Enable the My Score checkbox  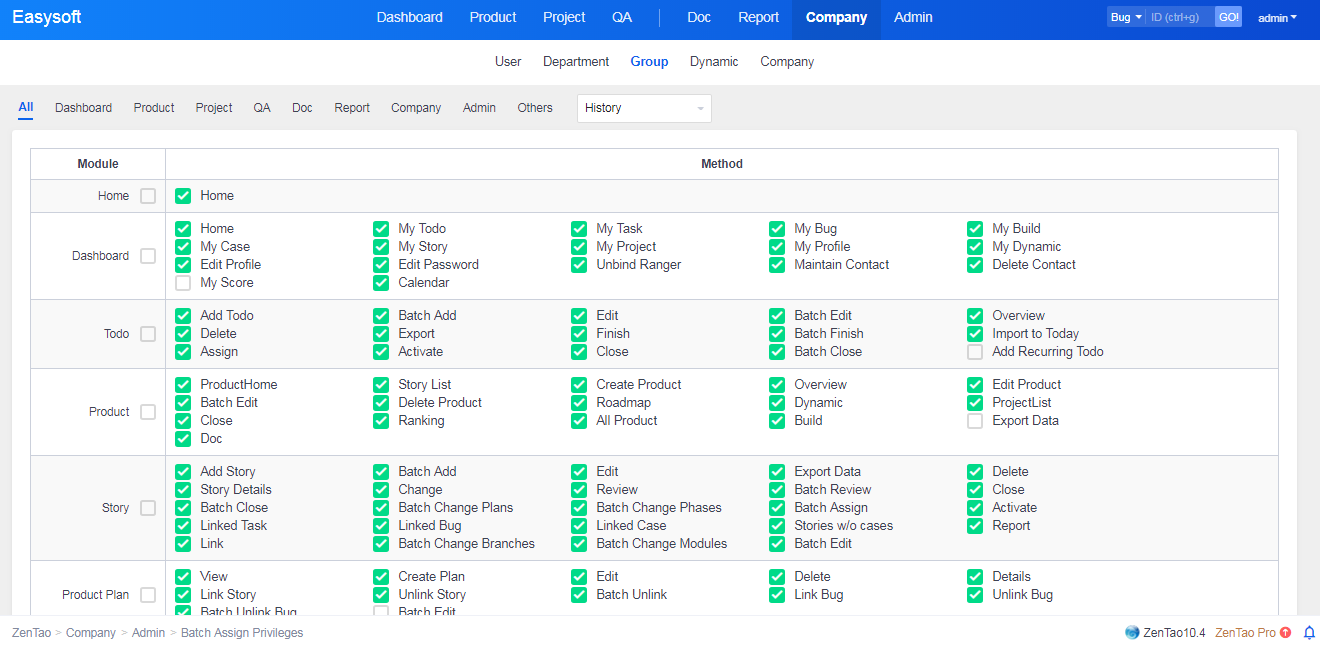pos(183,283)
